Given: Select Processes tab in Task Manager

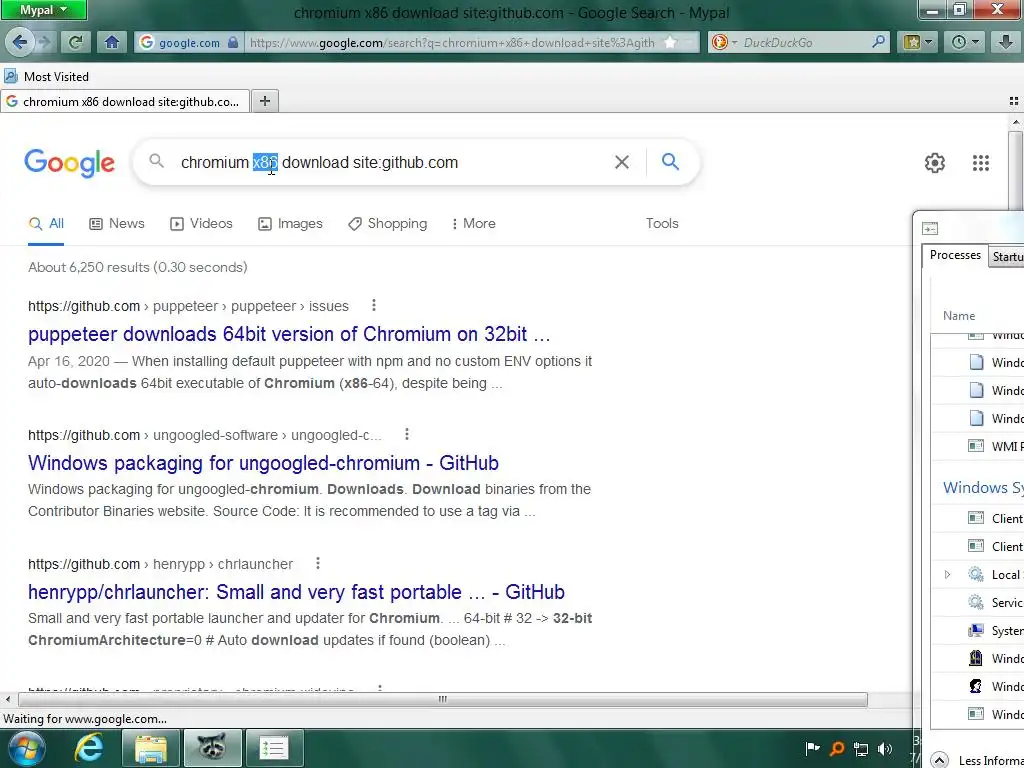Looking at the screenshot, I should (x=955, y=255).
